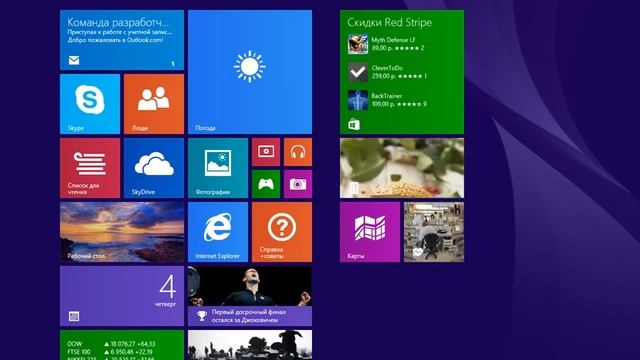Open the News tile with the tank photo
Viewport: 640px width, 360px height.
click(x=250, y=345)
